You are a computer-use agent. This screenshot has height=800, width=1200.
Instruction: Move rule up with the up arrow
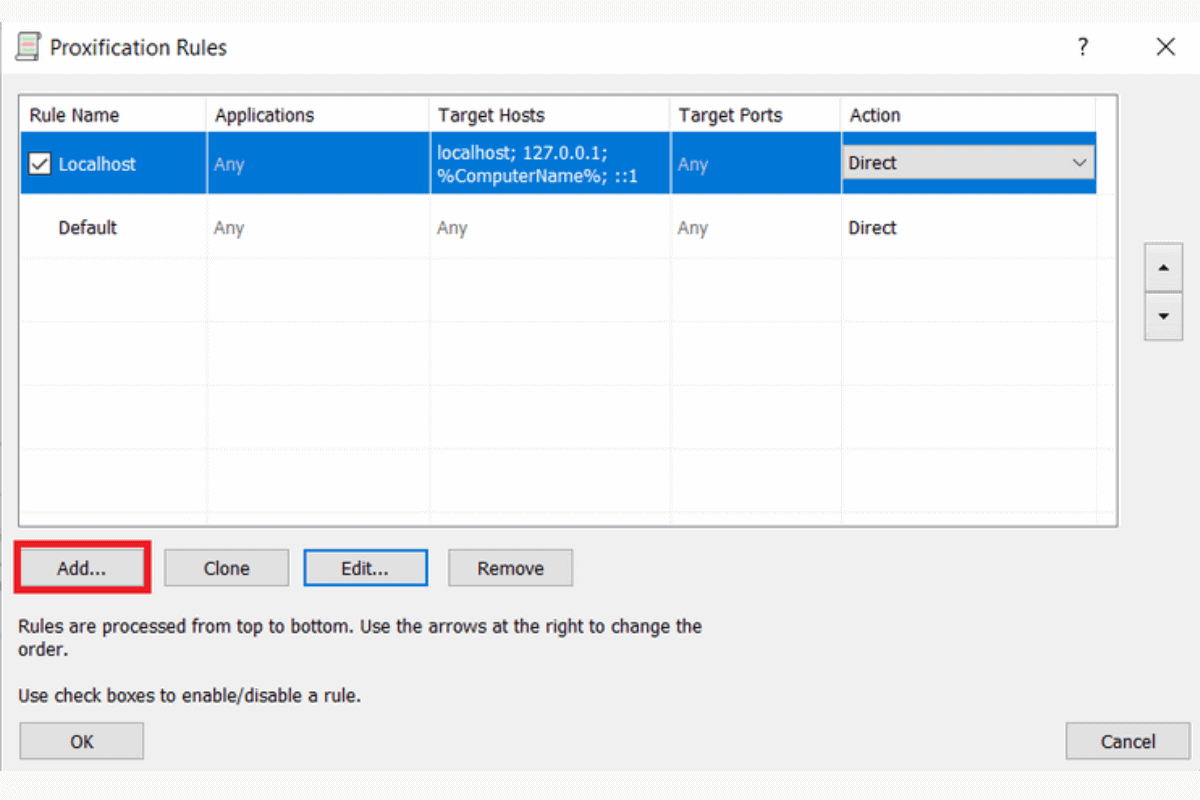click(1162, 269)
